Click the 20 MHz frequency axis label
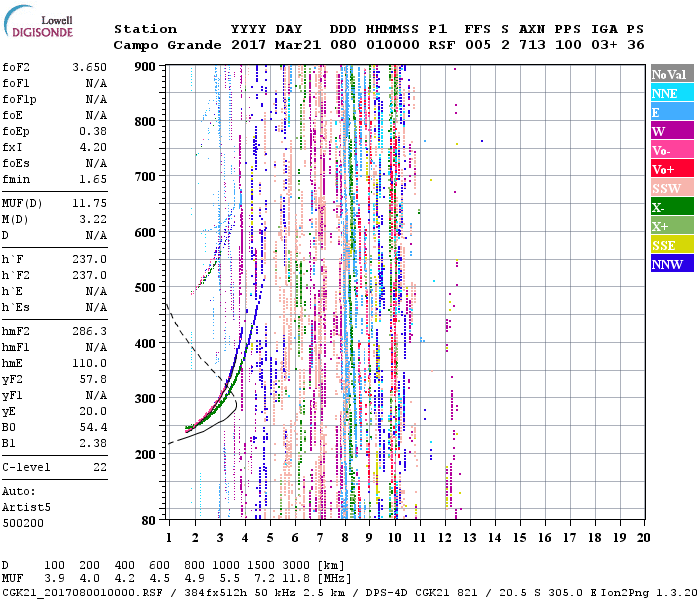 click(643, 538)
